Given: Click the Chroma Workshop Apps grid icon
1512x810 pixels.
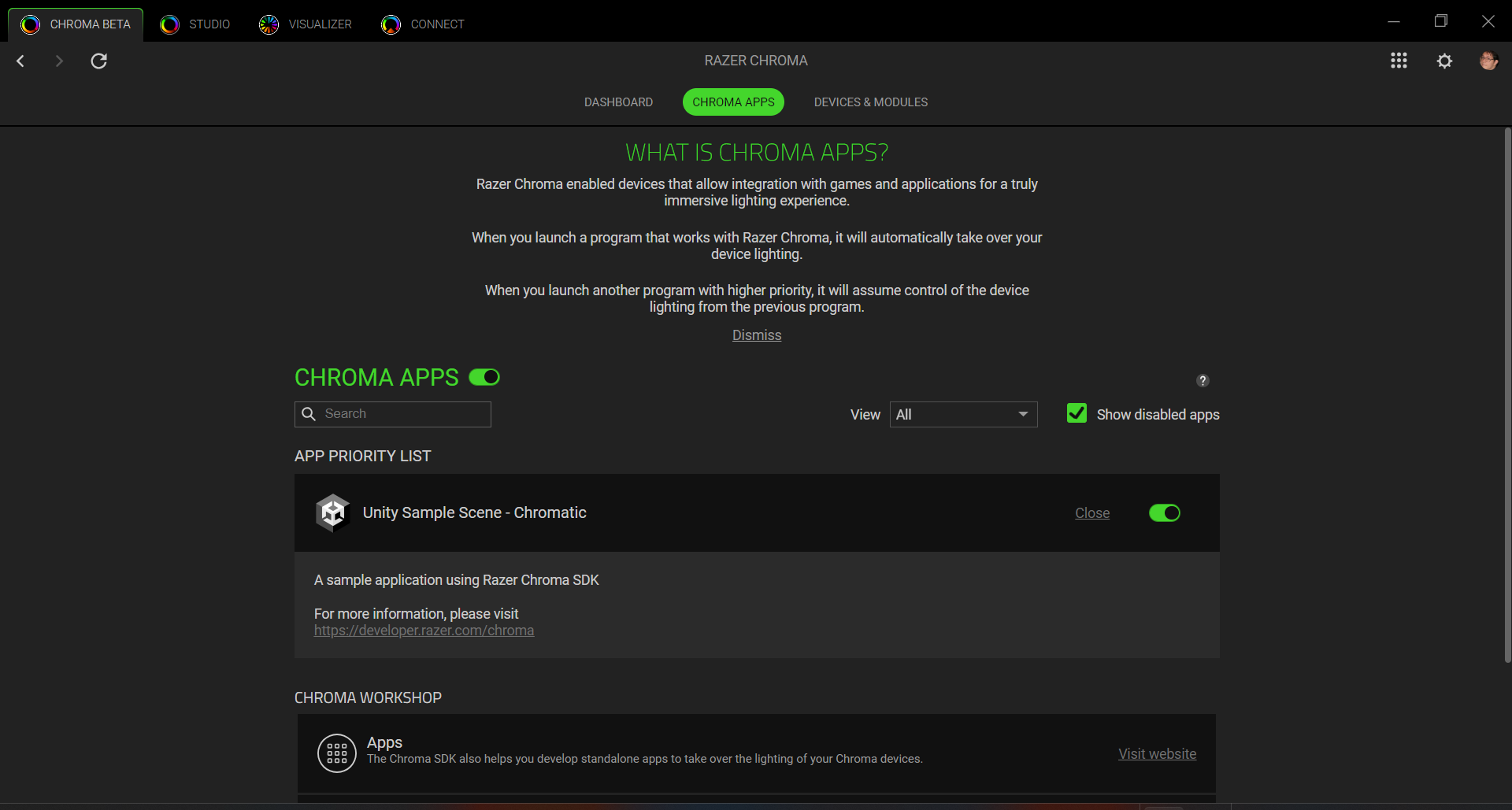Looking at the screenshot, I should [x=337, y=753].
